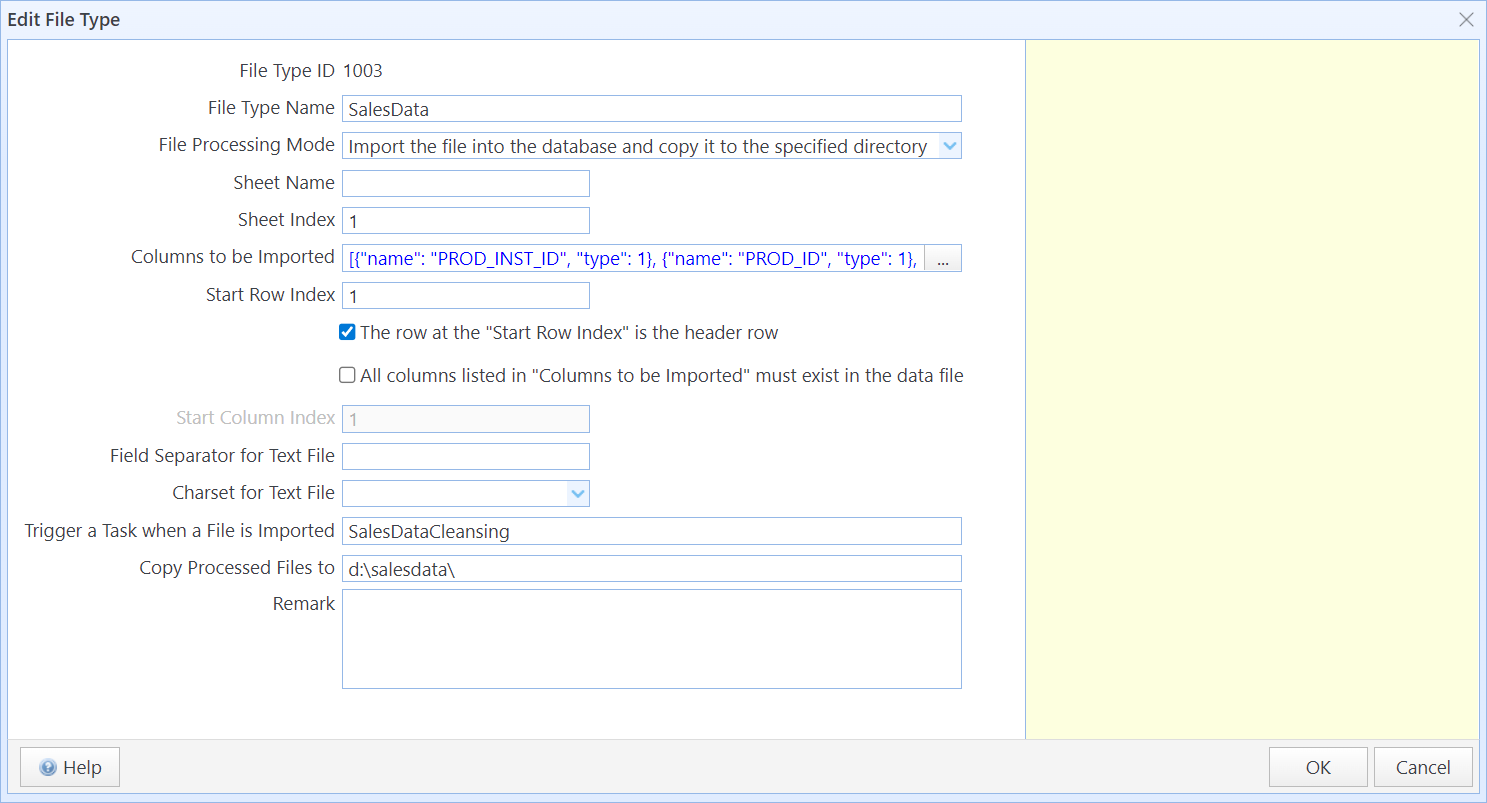The height and width of the screenshot is (803, 1487).
Task: Close the Edit File Type dialog
Action: (1466, 20)
